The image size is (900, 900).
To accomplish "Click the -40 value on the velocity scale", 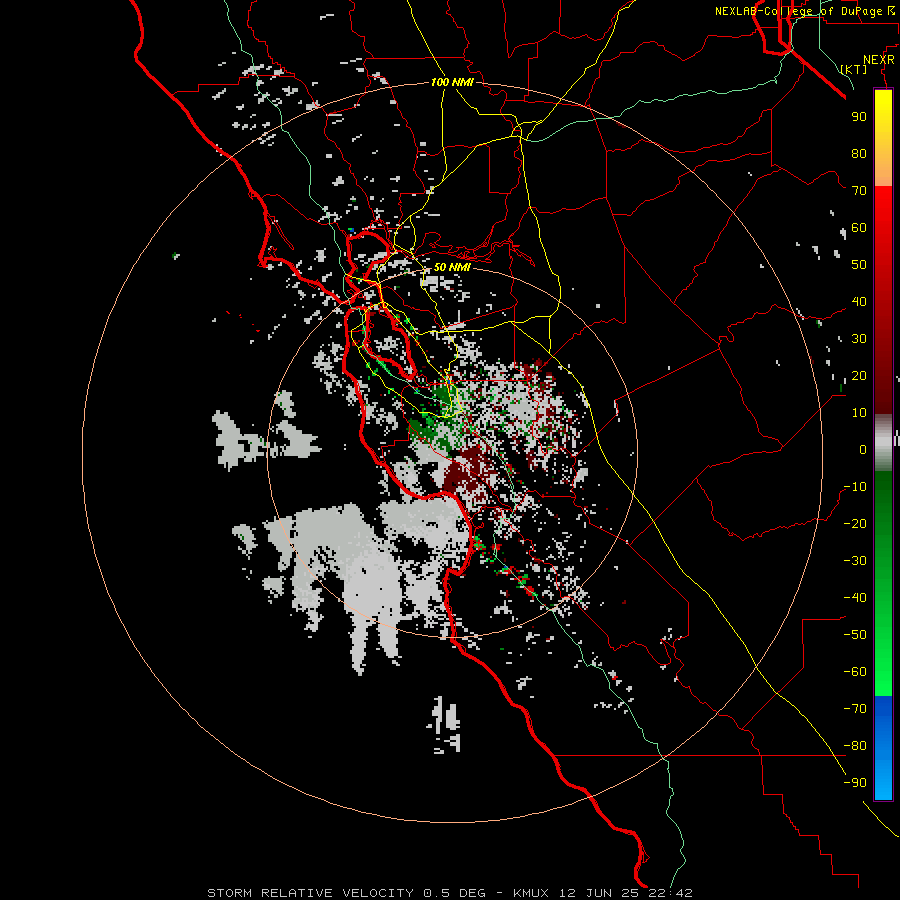I will 855,598.
